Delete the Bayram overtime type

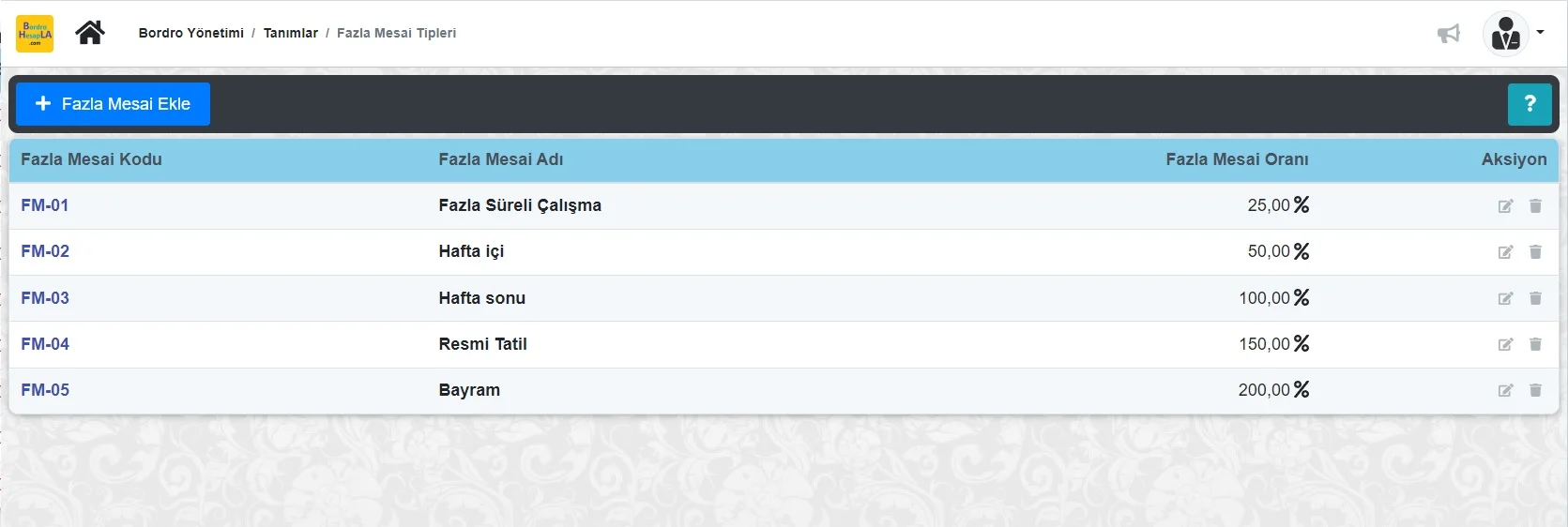click(x=1535, y=390)
